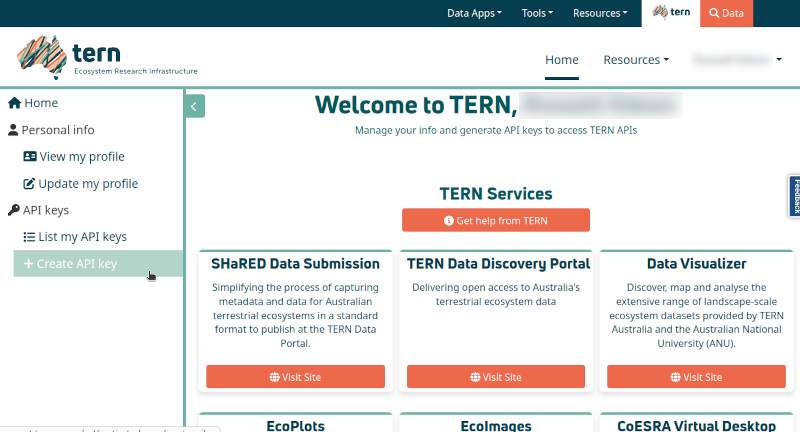Click the ID card icon for View my profile
The width and height of the screenshot is (800, 432).
tap(30, 157)
